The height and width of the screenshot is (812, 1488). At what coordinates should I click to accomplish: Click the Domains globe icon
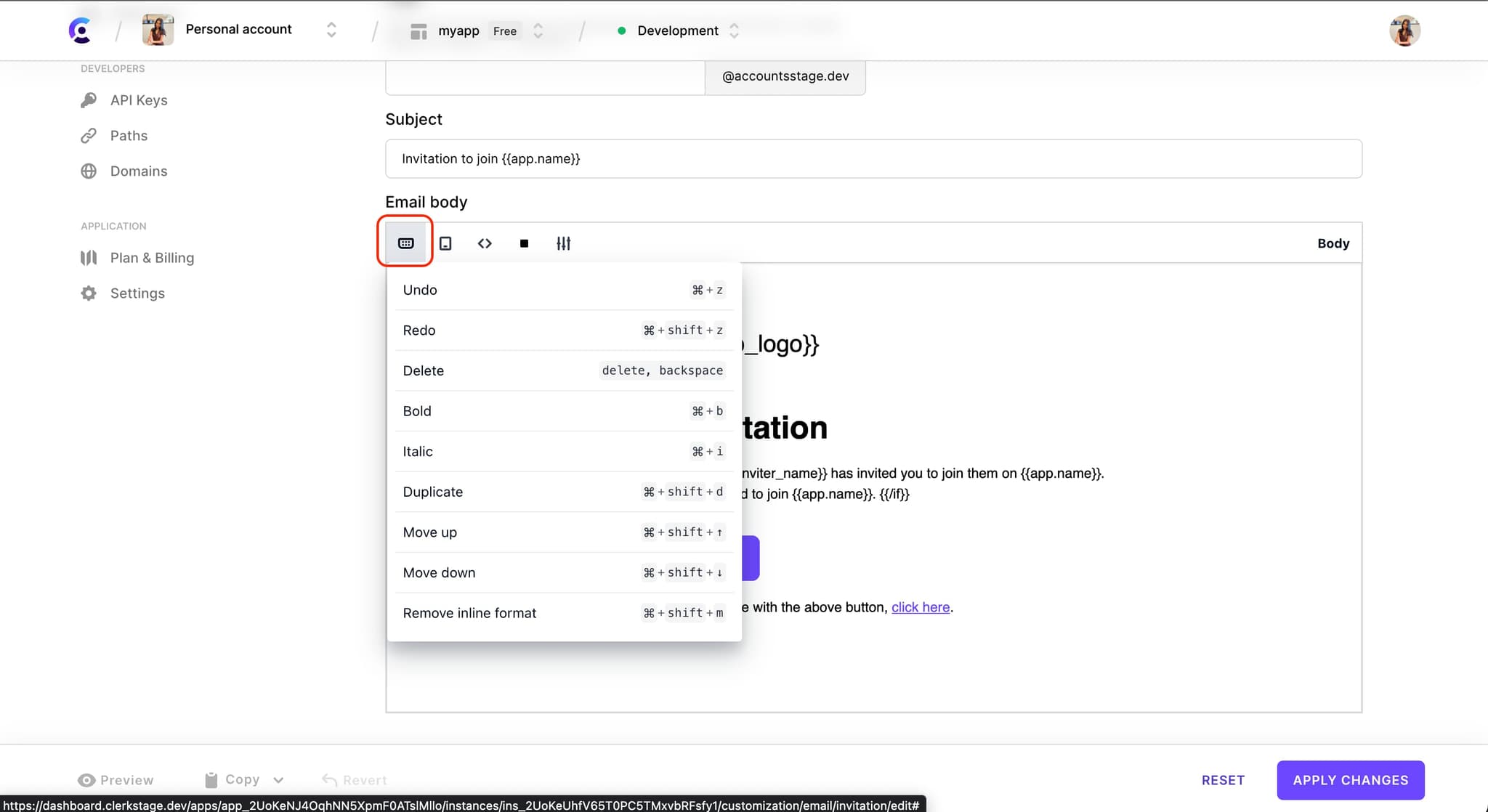[x=89, y=171]
